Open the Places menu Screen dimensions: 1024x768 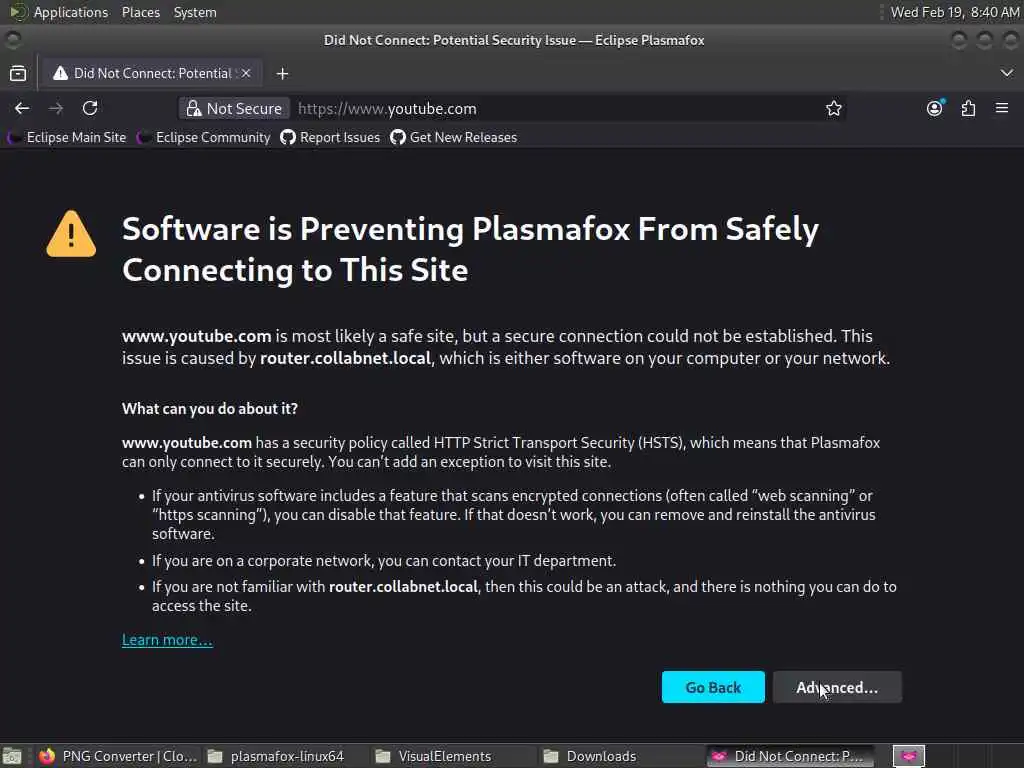tap(140, 12)
